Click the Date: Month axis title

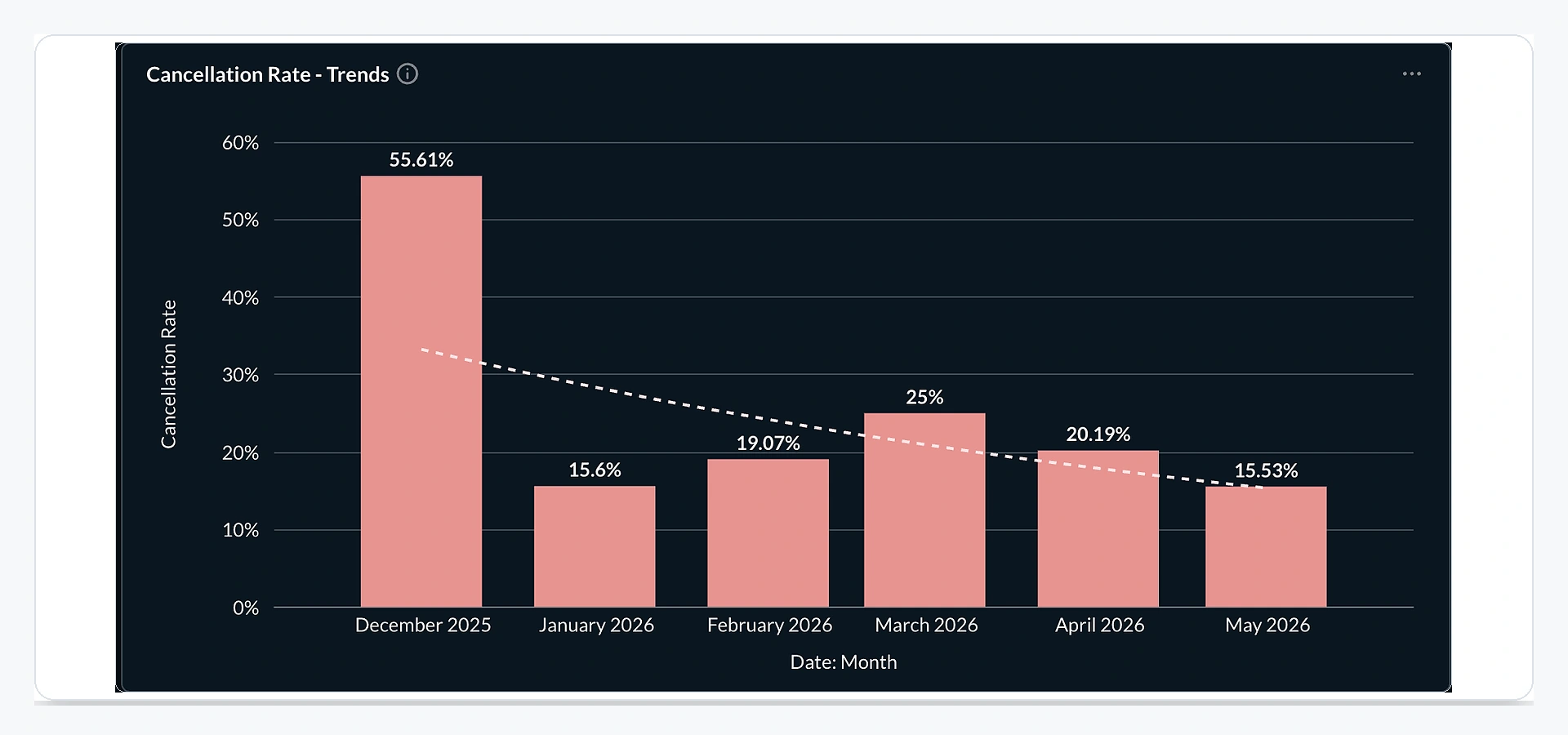(x=844, y=662)
